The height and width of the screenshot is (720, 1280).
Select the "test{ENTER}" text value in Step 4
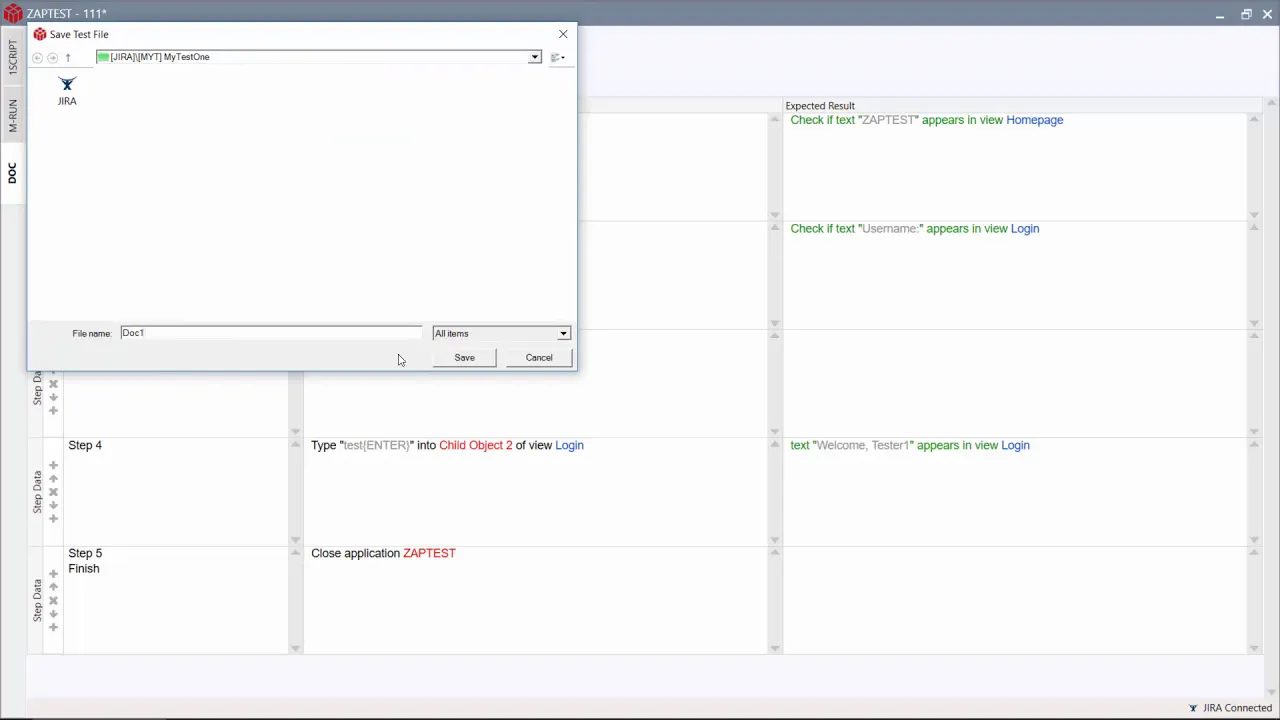pos(376,445)
